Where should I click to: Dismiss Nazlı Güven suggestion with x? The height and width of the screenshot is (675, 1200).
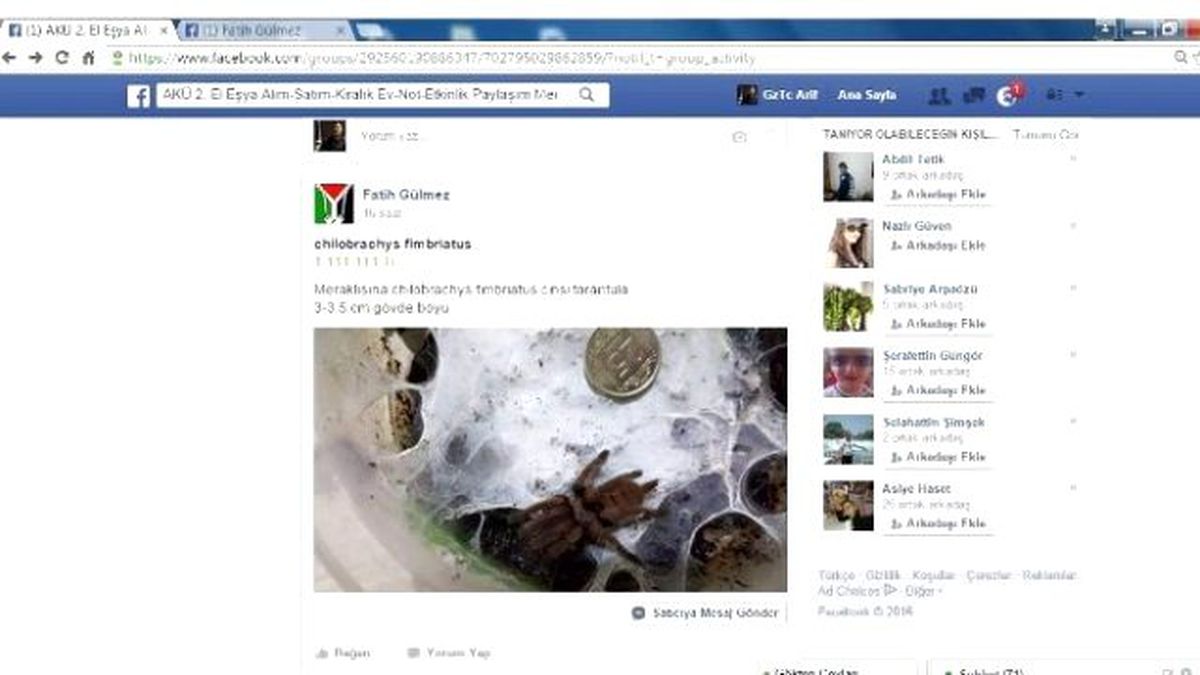coord(1073,226)
